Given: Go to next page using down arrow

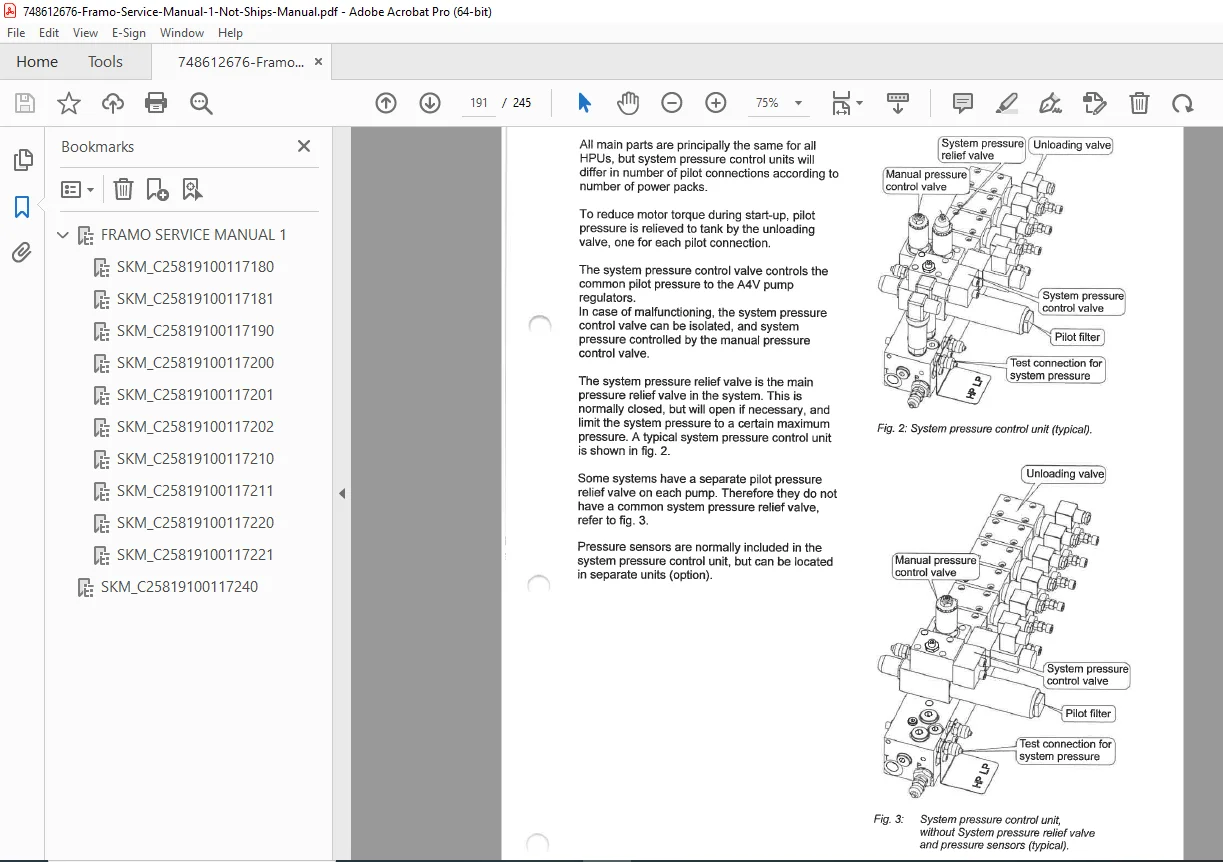Looking at the screenshot, I should point(430,103).
